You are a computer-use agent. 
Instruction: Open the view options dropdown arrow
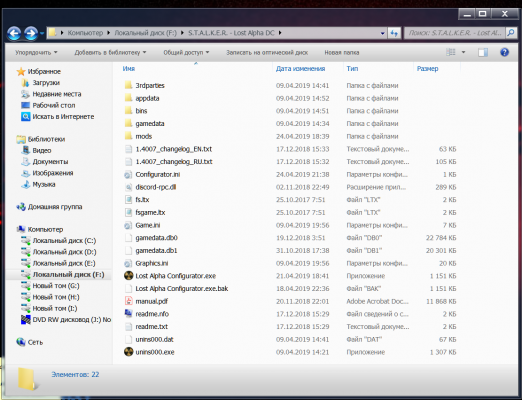463,52
